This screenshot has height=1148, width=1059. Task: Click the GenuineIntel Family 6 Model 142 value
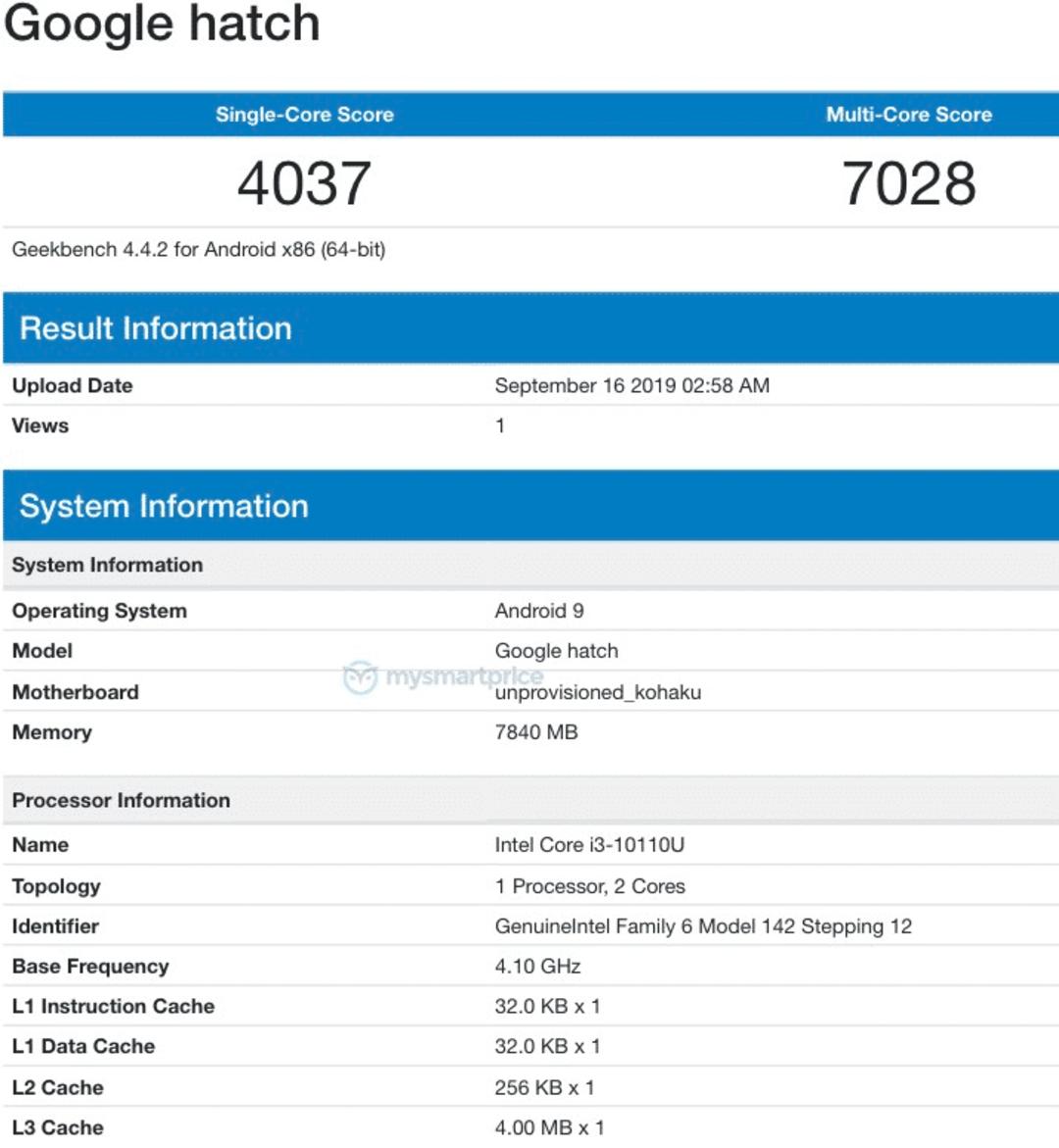click(704, 926)
